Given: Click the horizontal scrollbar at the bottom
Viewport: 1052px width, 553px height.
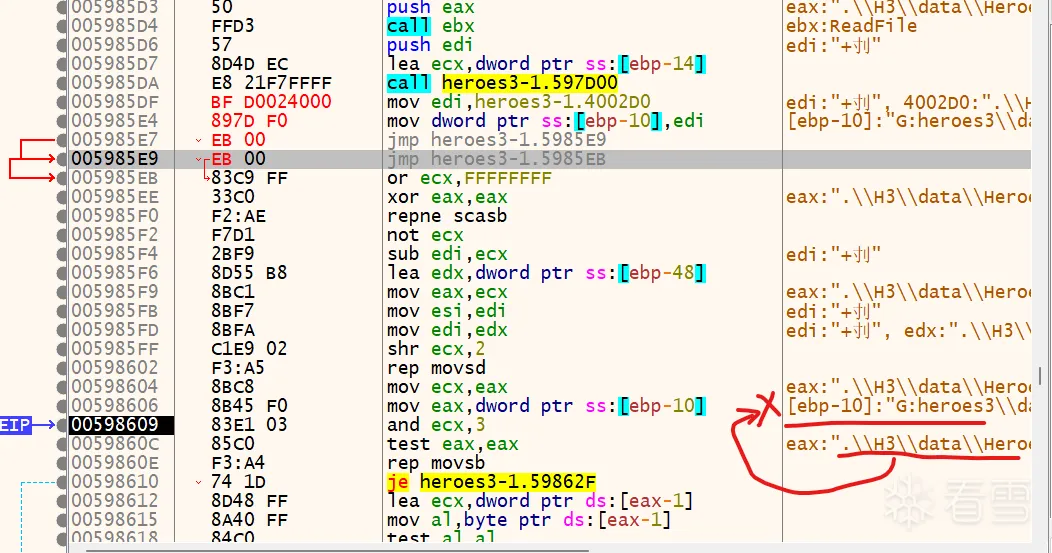Looking at the screenshot, I should coord(500,548).
